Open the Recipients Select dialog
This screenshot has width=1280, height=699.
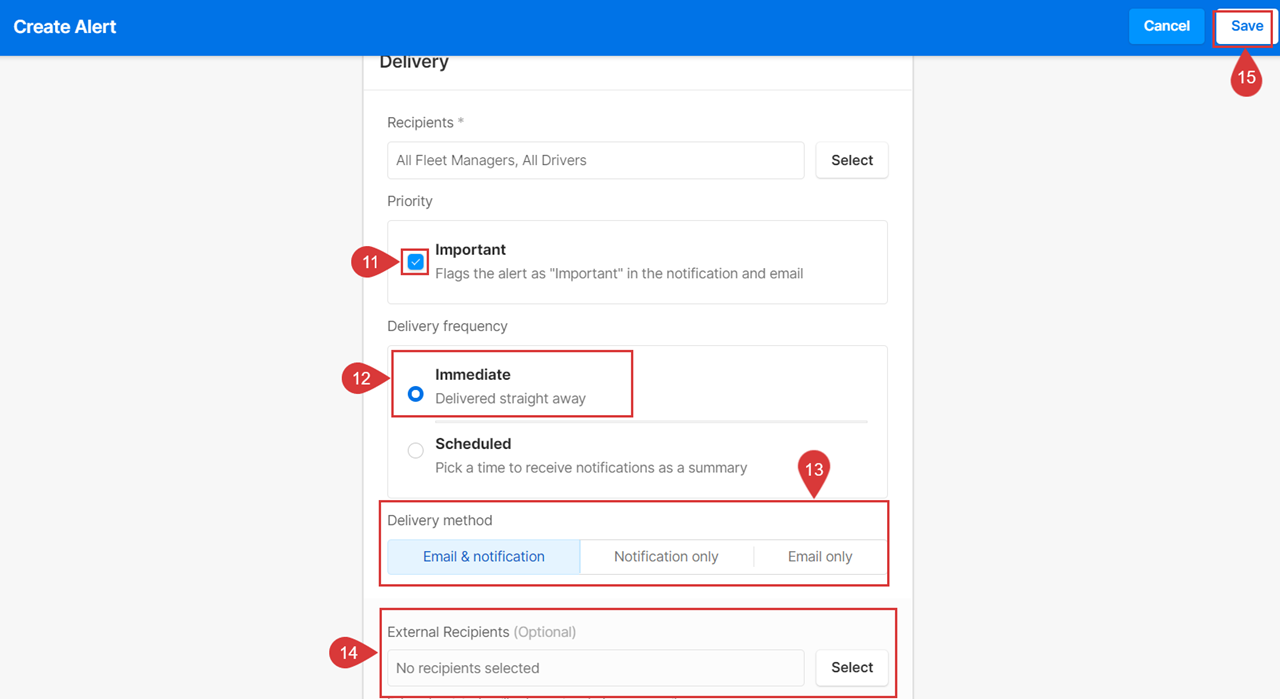[x=851, y=160]
